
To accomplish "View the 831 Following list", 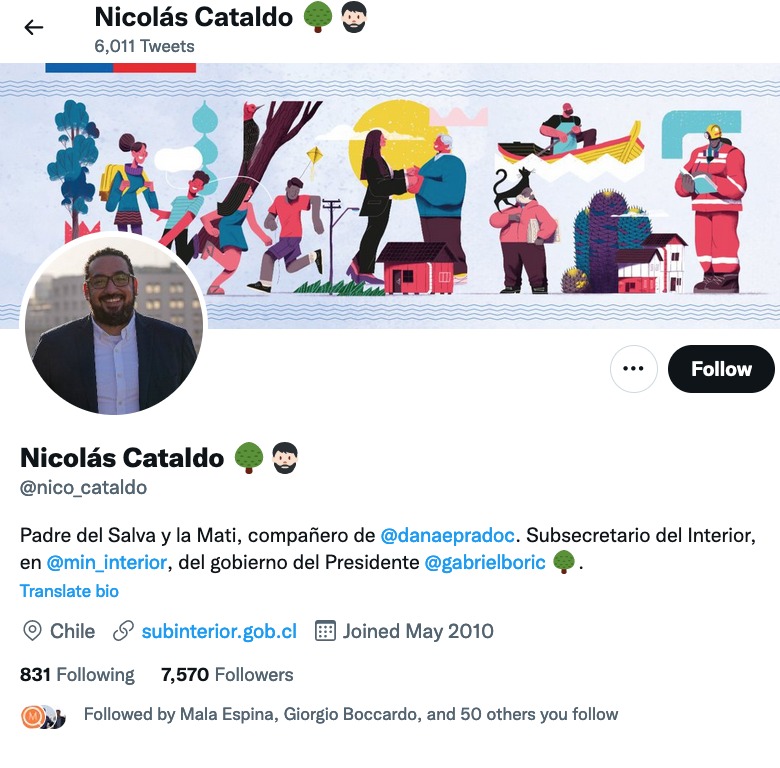I will [77, 674].
